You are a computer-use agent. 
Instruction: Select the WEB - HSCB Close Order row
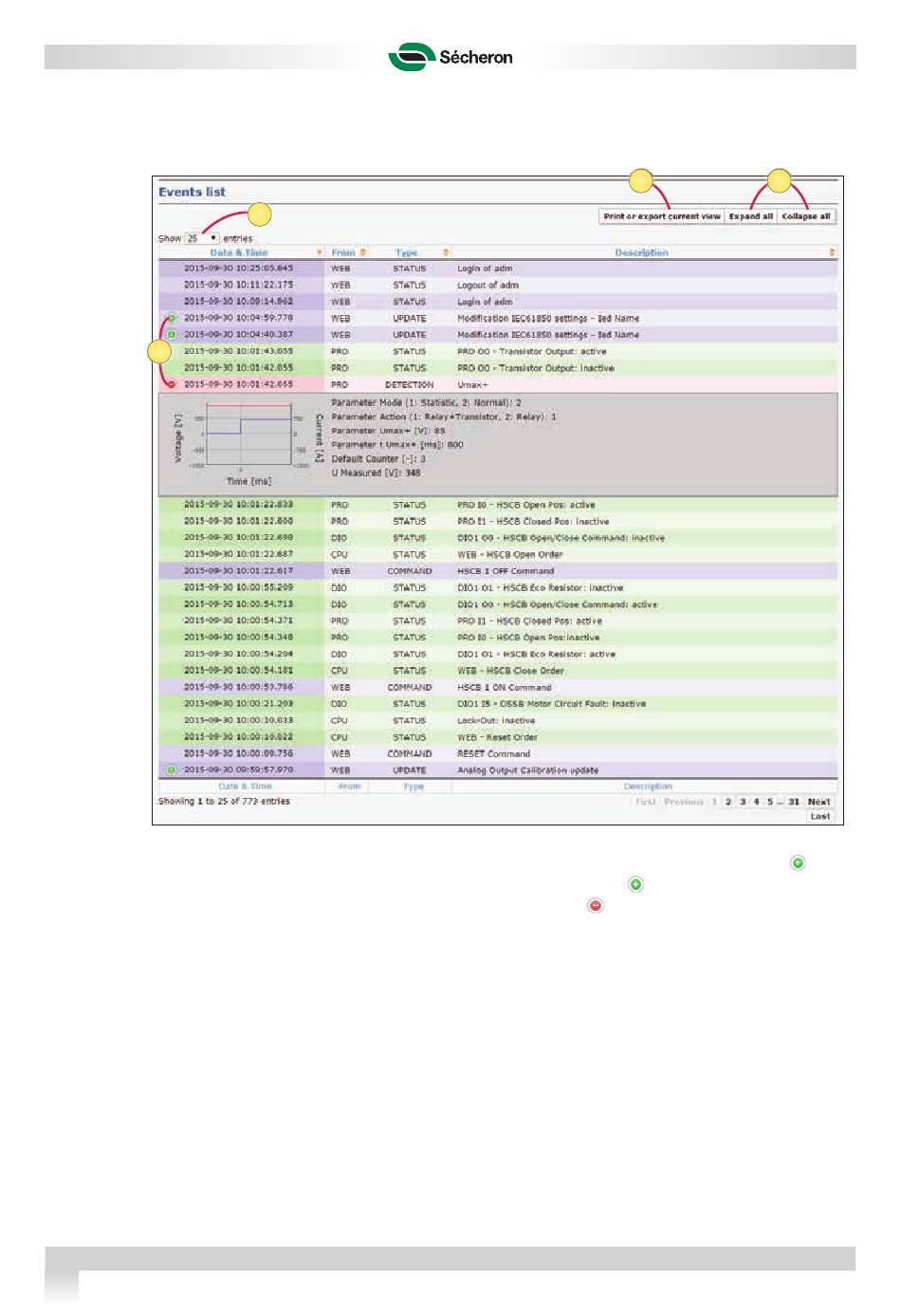[498, 671]
